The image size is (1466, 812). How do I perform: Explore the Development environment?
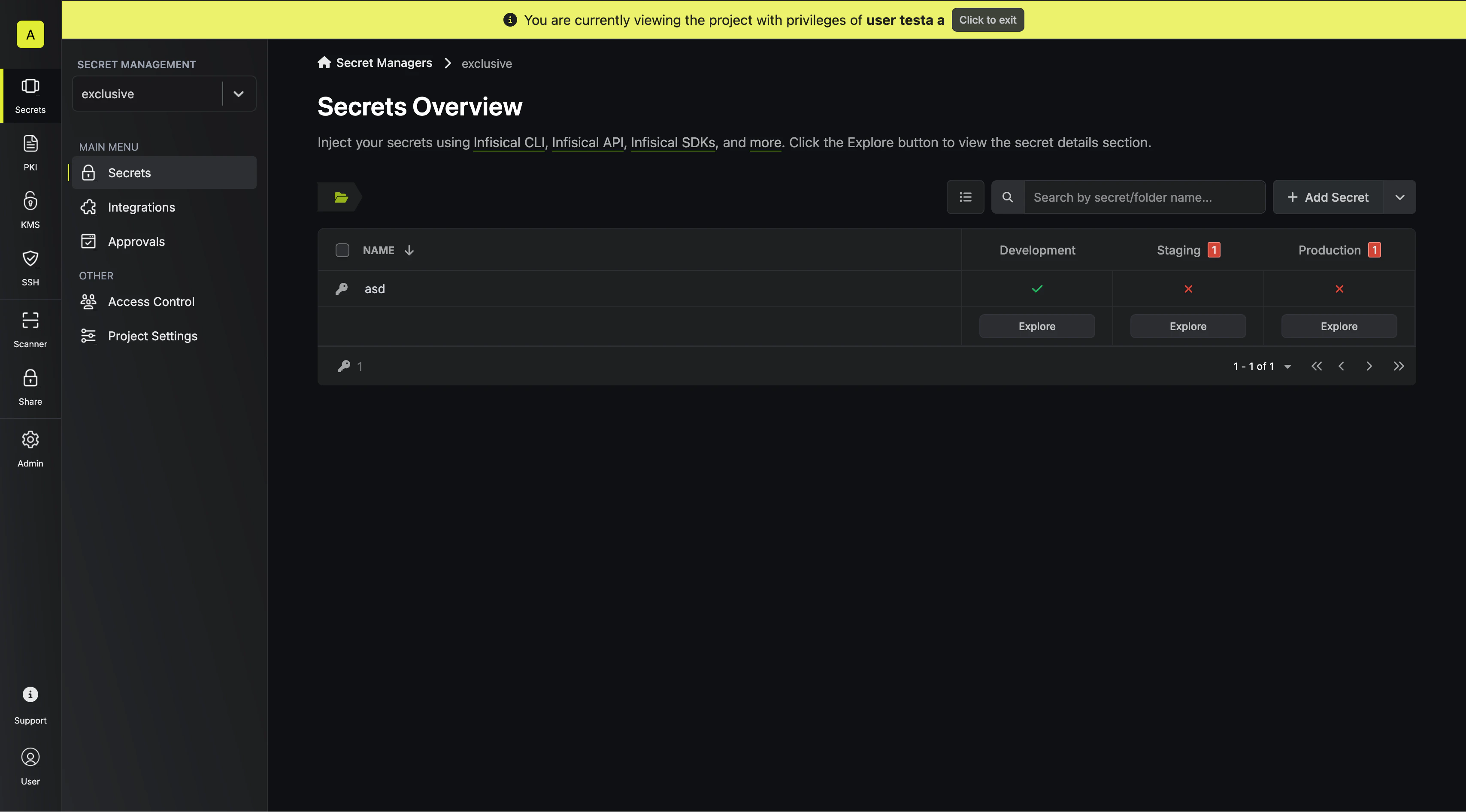pyautogui.click(x=1037, y=327)
